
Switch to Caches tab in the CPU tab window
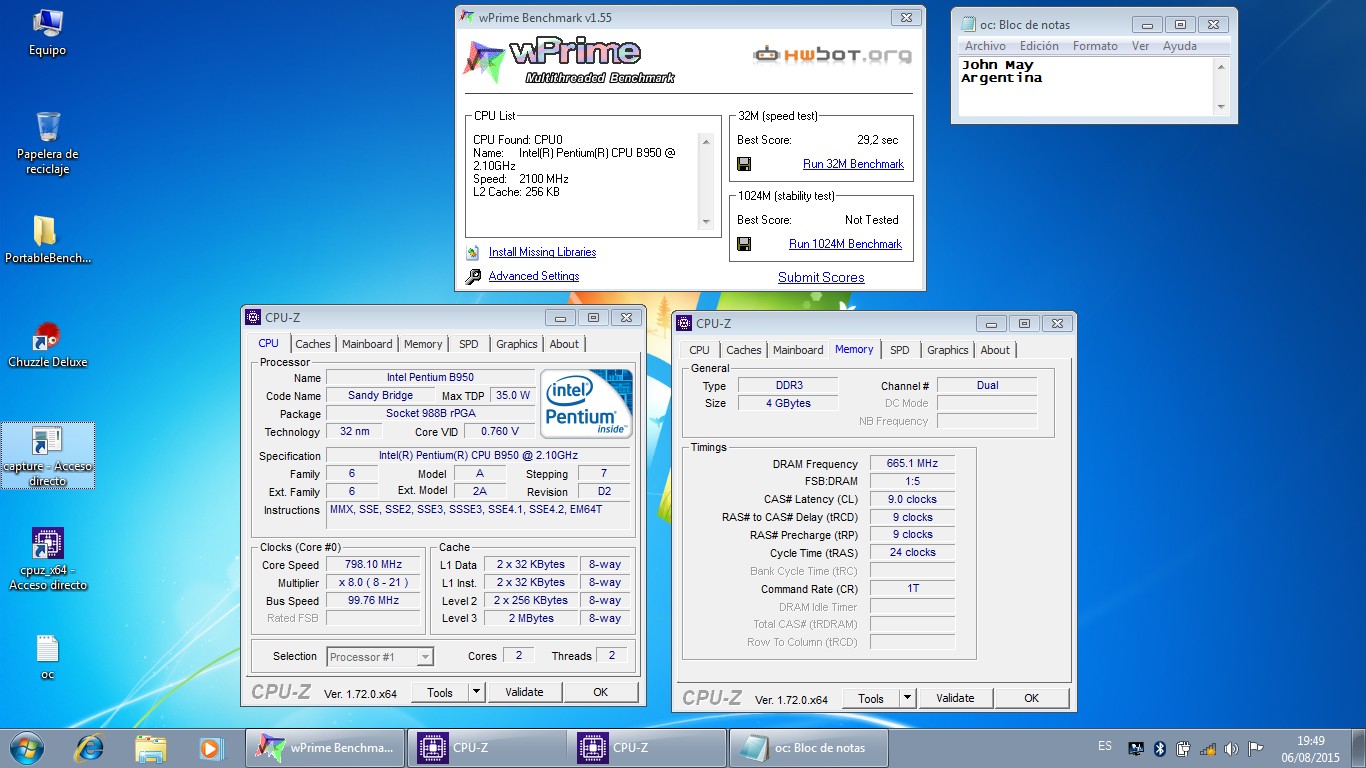pyautogui.click(x=313, y=344)
